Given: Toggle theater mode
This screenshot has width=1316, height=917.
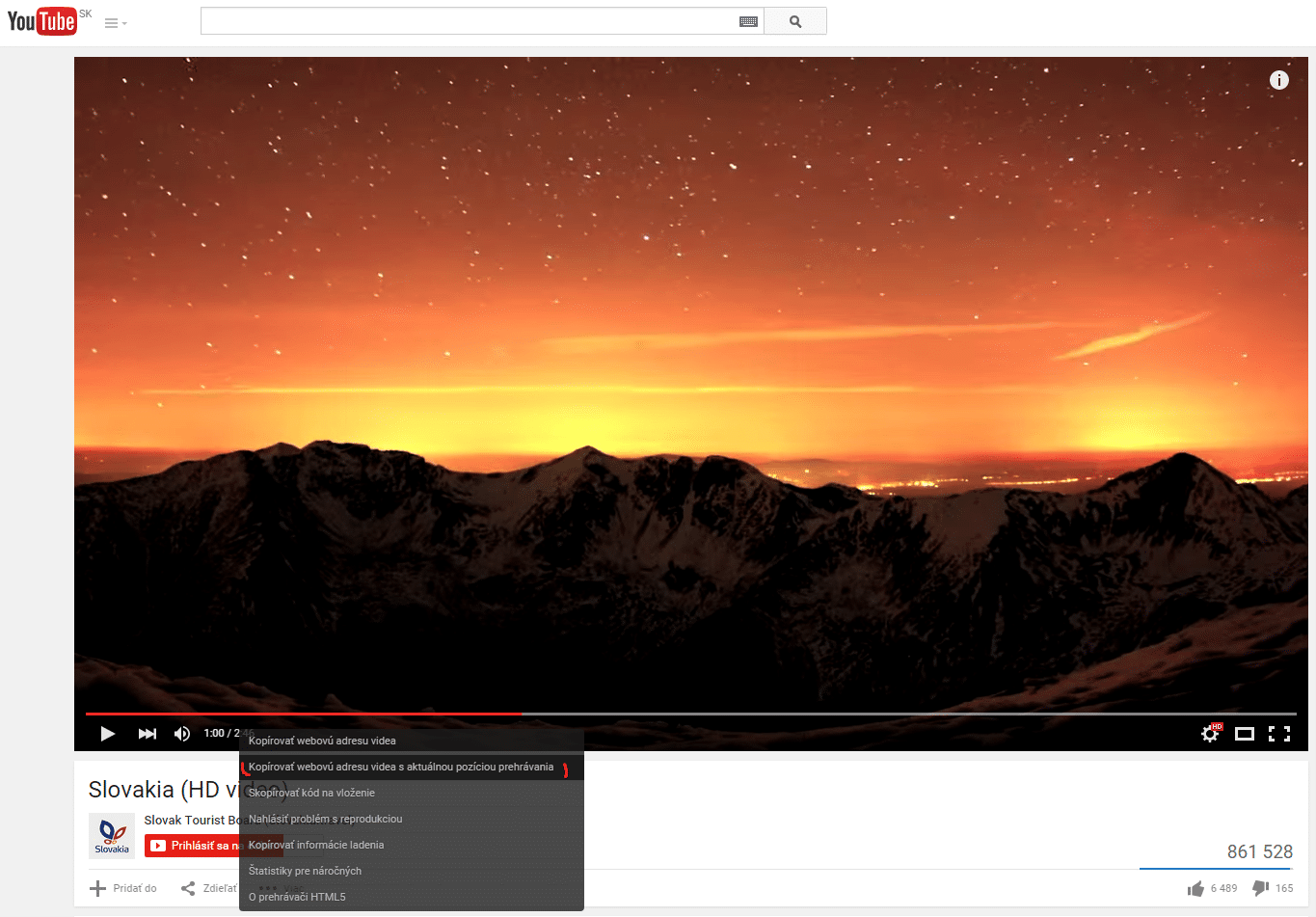Looking at the screenshot, I should 1245,734.
